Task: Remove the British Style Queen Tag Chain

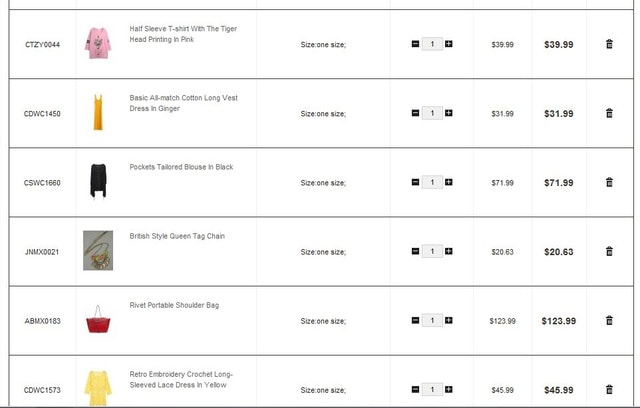Action: pyautogui.click(x=609, y=251)
